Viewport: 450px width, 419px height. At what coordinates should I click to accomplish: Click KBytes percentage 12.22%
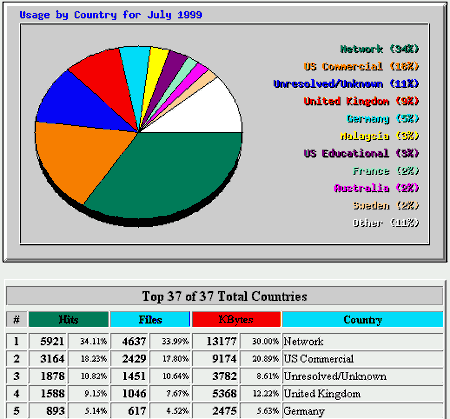pos(266,393)
